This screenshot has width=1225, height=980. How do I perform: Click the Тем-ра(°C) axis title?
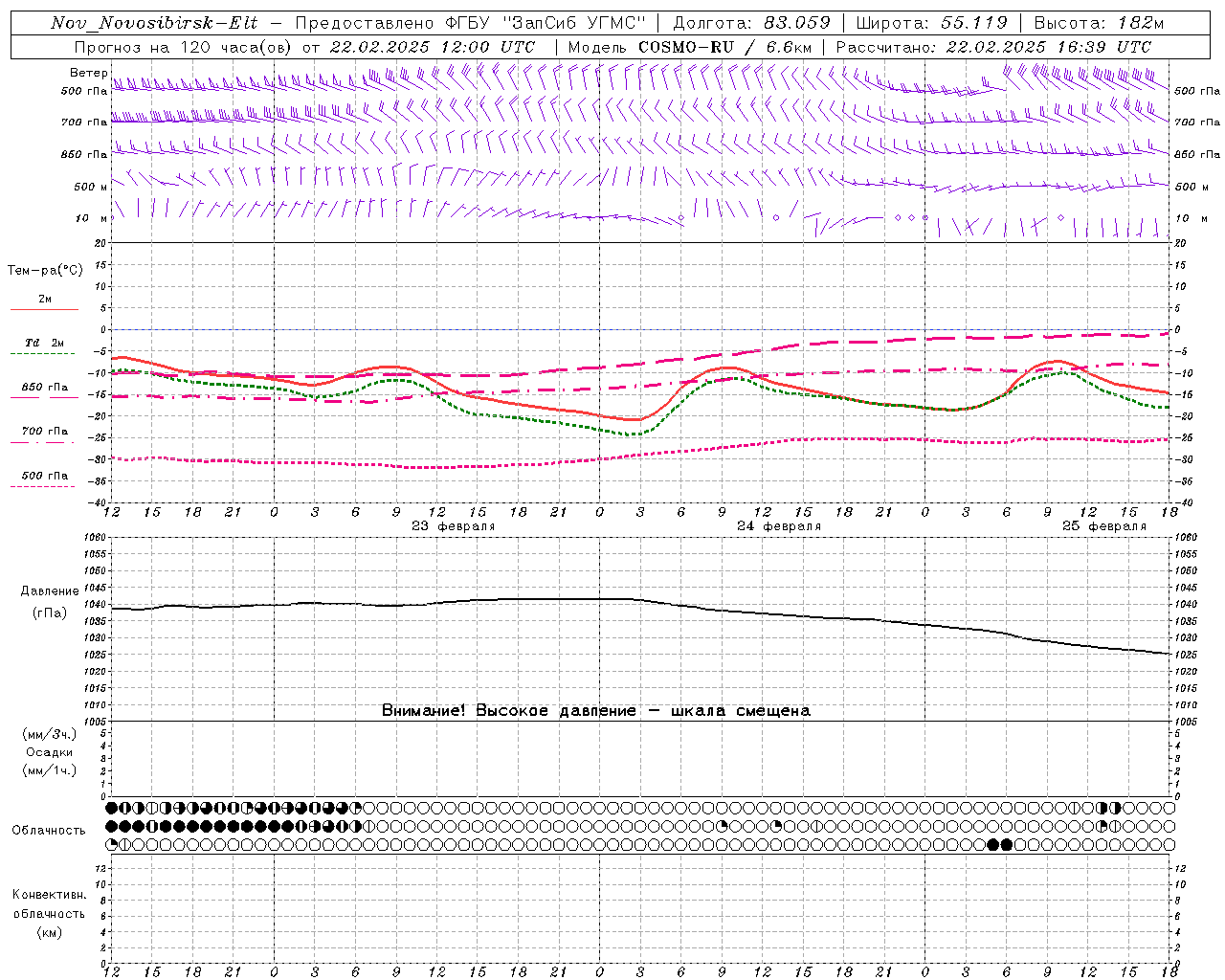pos(45,271)
